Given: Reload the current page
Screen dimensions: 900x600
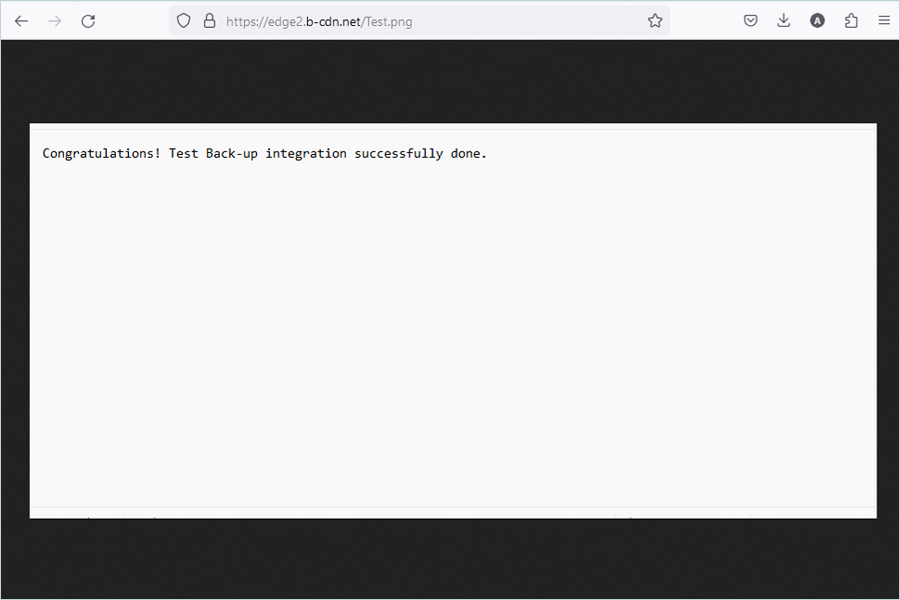Looking at the screenshot, I should [88, 21].
